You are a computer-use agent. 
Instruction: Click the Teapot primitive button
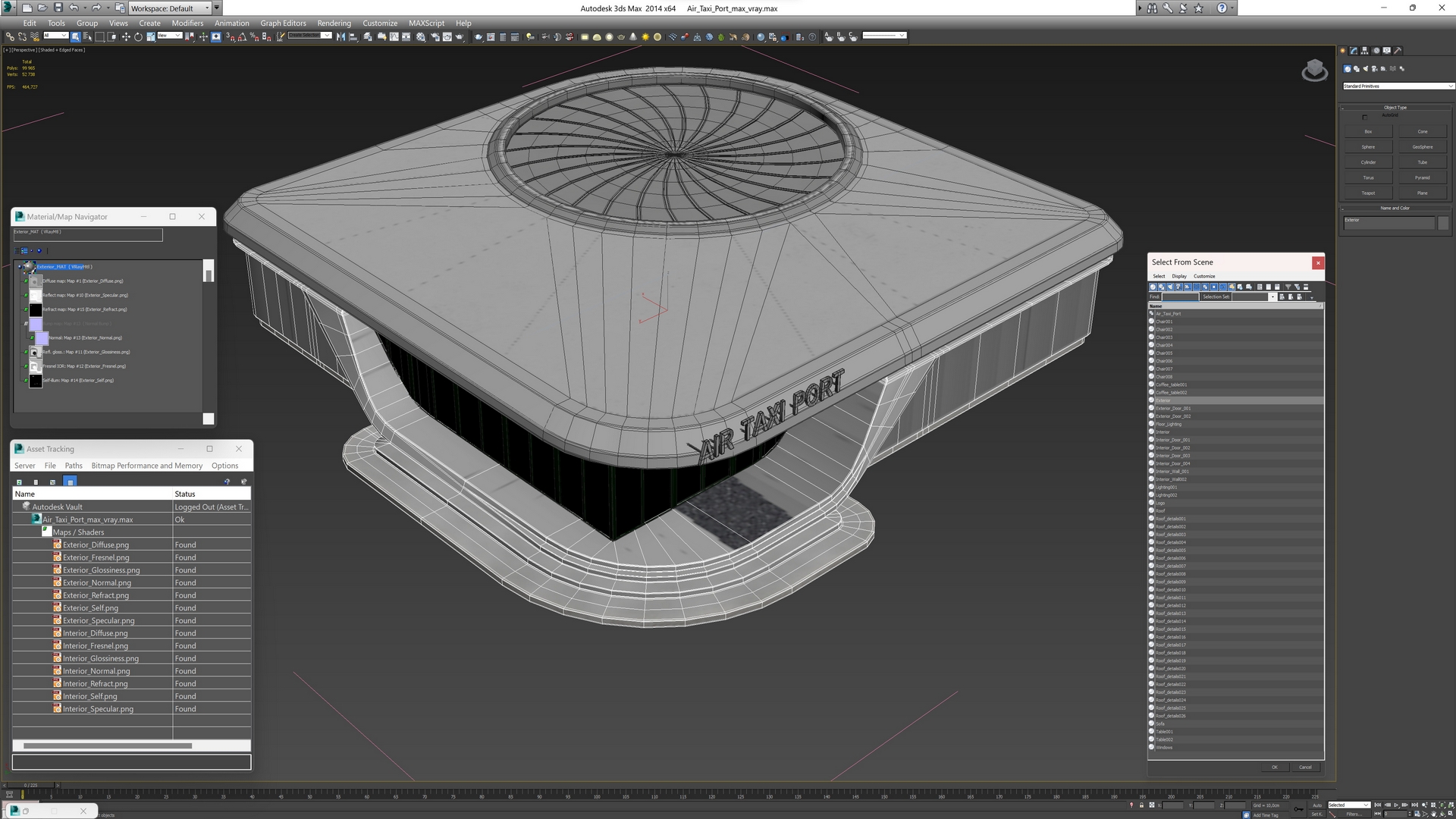click(1368, 193)
